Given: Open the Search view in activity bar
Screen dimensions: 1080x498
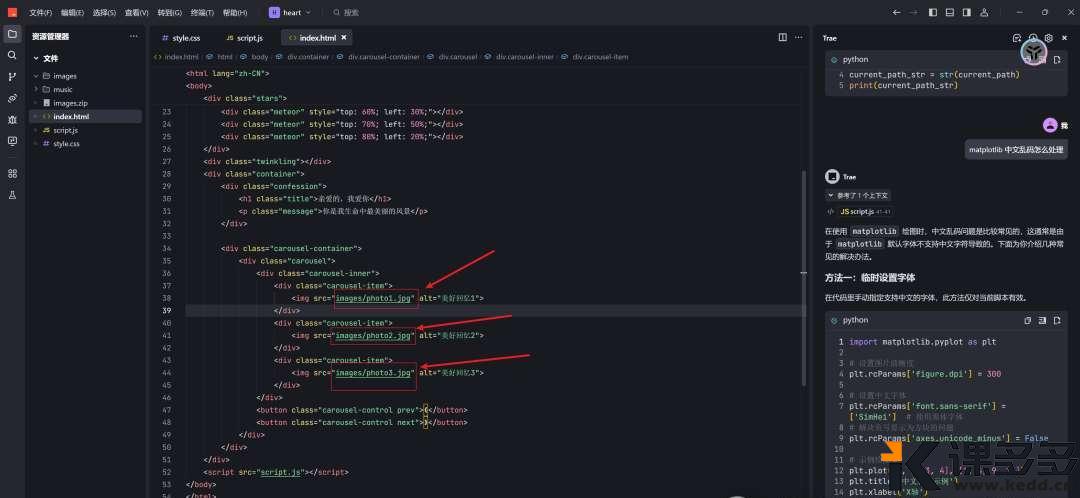Looking at the screenshot, I should click(x=12, y=55).
